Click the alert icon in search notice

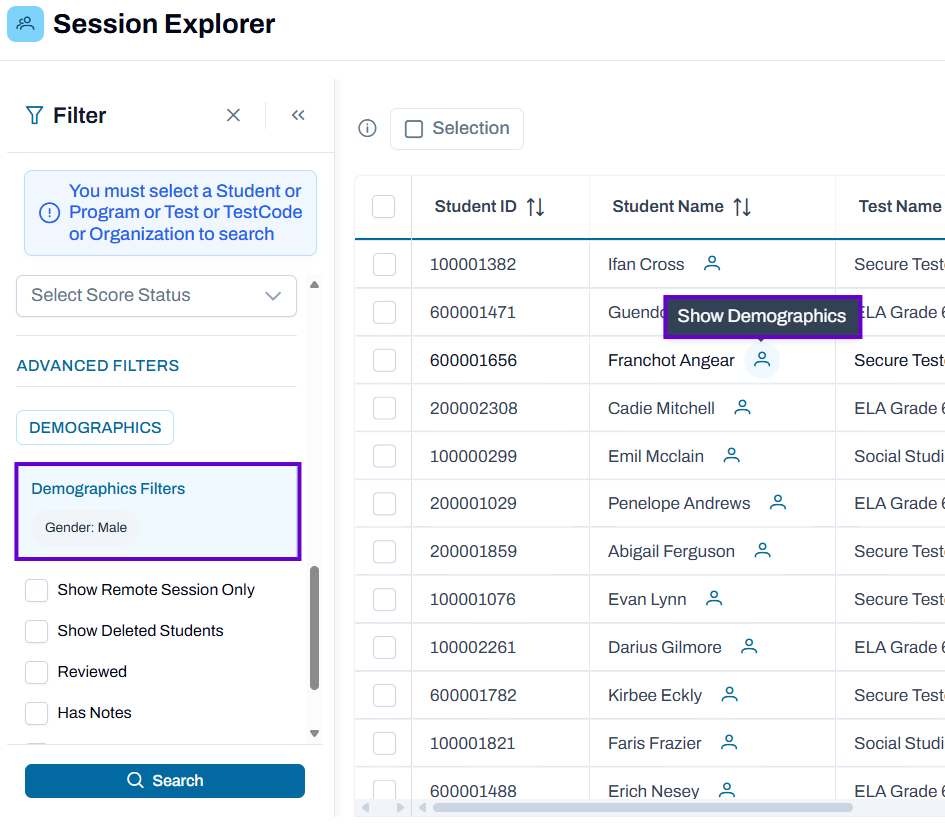point(49,213)
